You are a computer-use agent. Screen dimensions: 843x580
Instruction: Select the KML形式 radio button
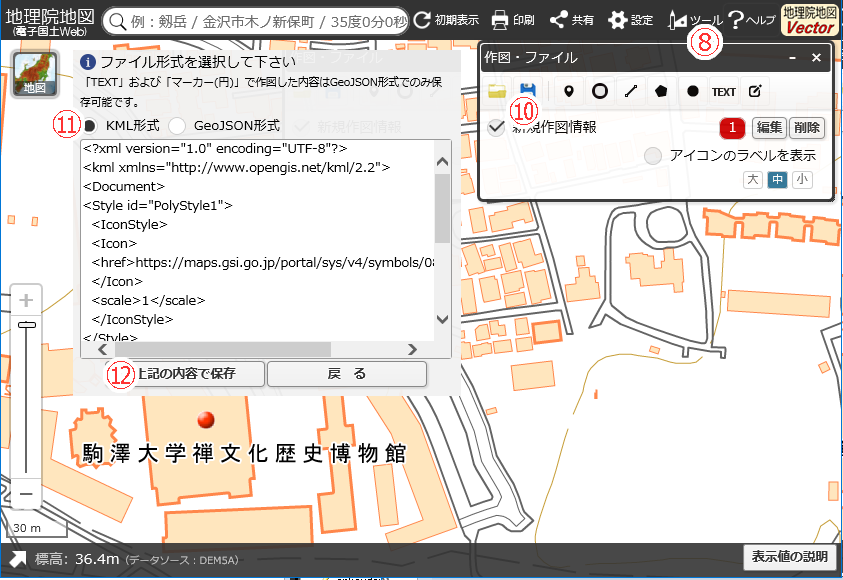tap(91, 126)
